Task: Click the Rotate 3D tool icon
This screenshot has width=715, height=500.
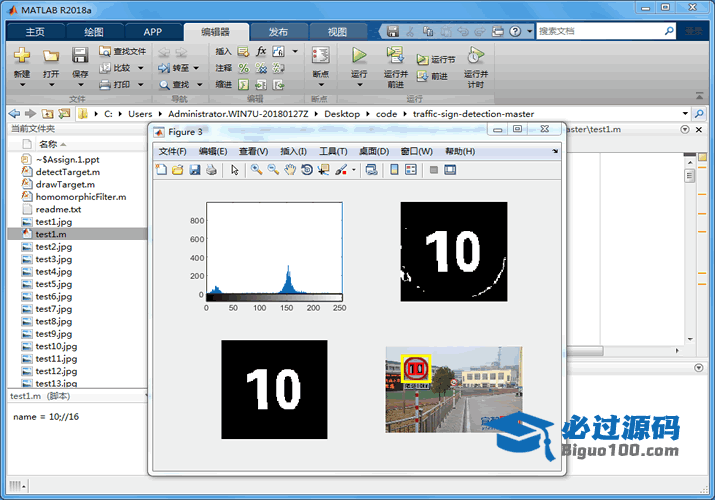Action: (x=307, y=170)
